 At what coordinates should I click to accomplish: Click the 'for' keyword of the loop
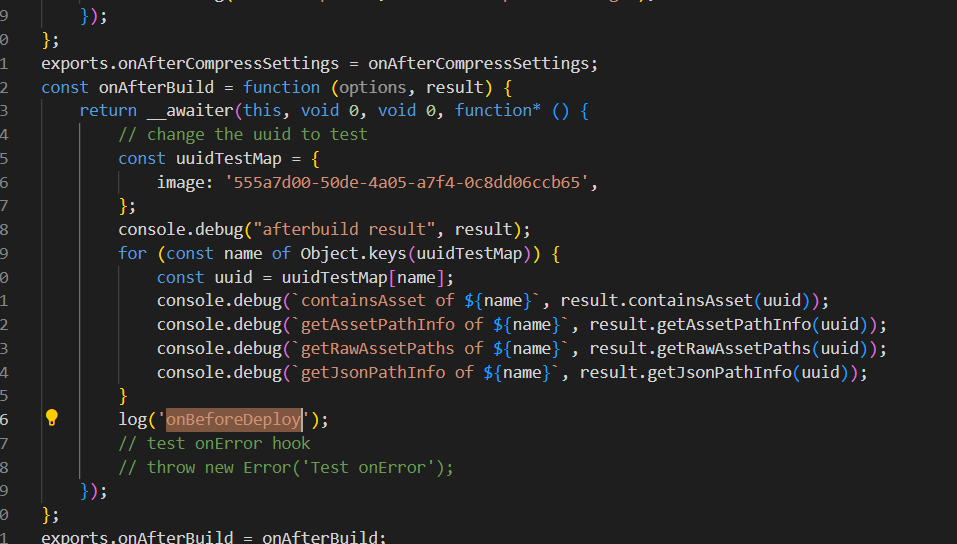132,253
